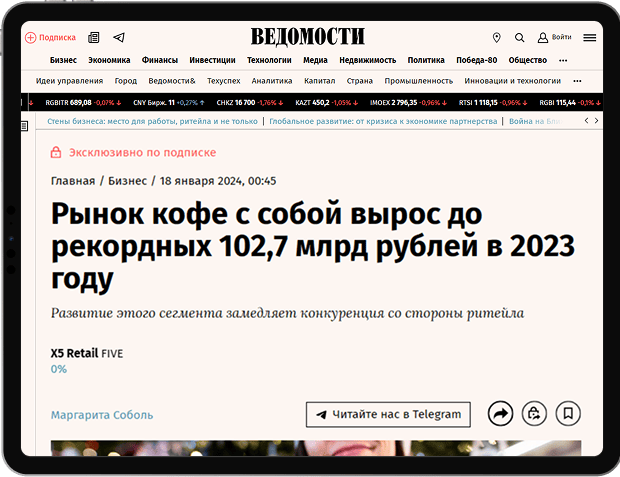Click the Подписка text link
This screenshot has height=477, width=620.
(x=57, y=38)
